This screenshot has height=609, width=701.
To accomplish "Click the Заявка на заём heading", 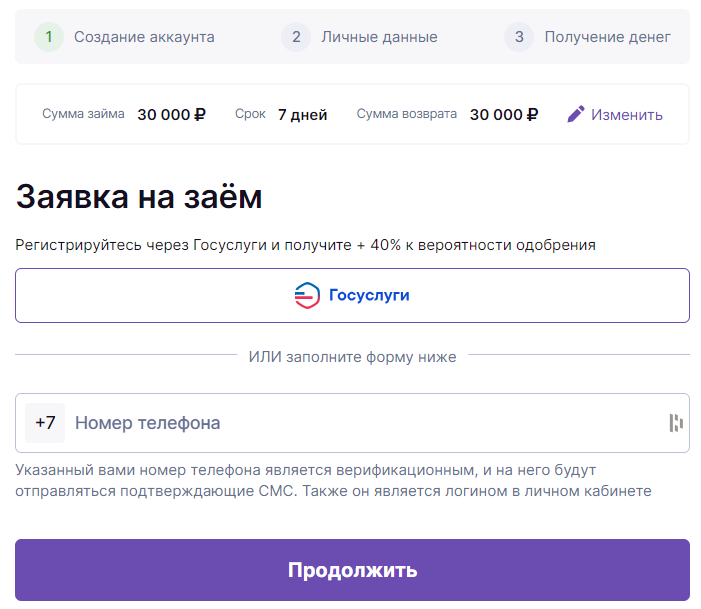I will coord(139,197).
